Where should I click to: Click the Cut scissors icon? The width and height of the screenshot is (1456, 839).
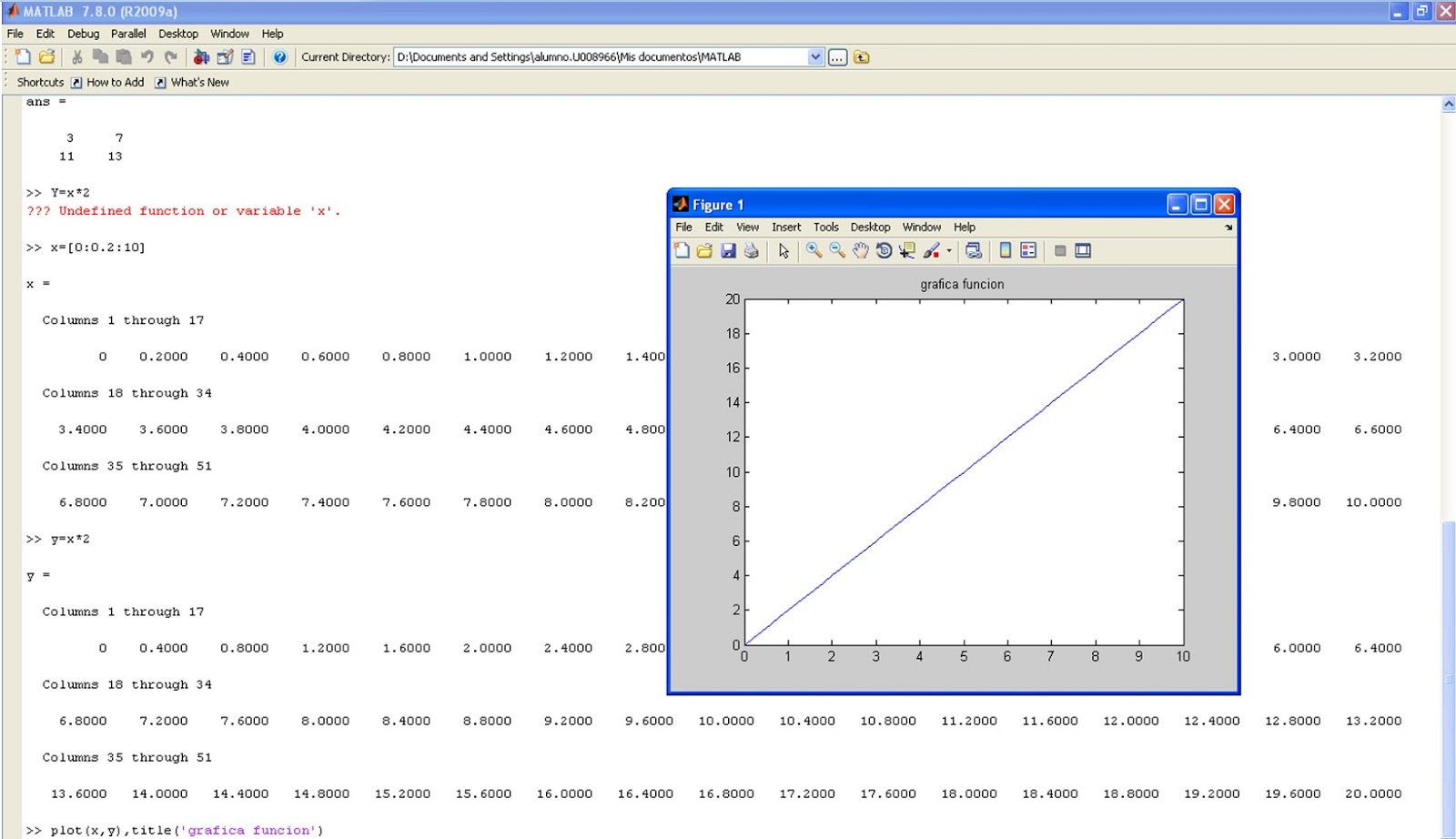(x=77, y=56)
